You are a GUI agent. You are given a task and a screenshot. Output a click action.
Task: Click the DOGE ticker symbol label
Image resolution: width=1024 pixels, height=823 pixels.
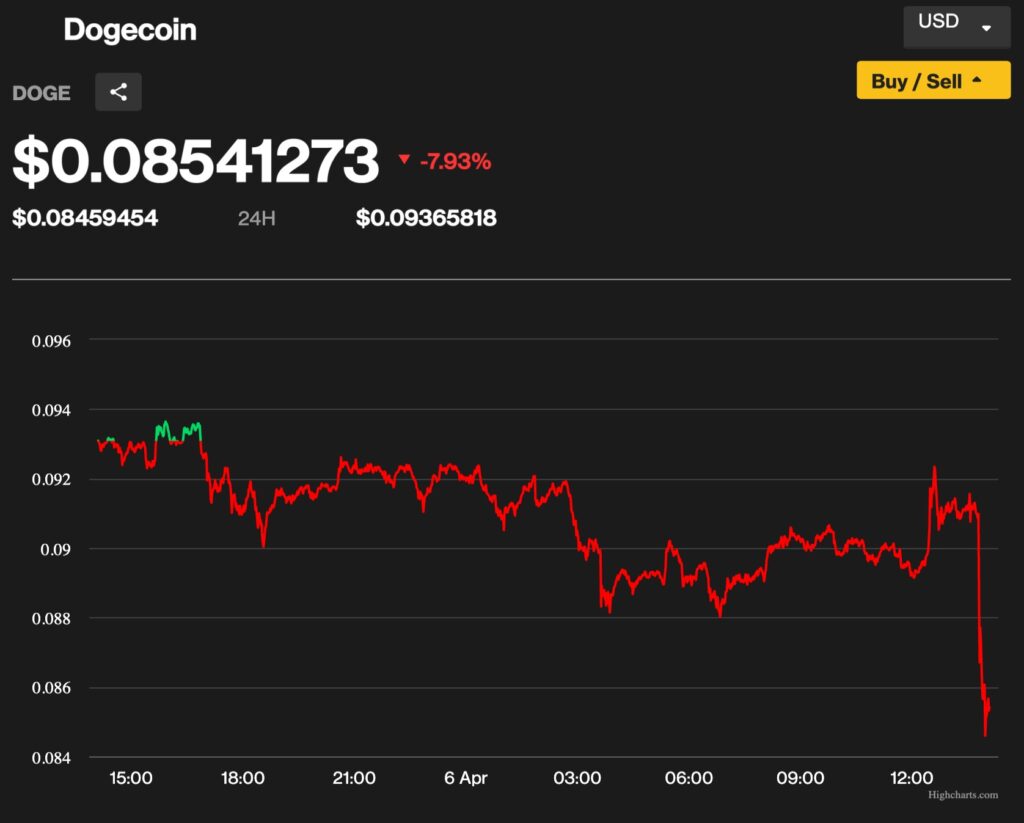point(41,93)
